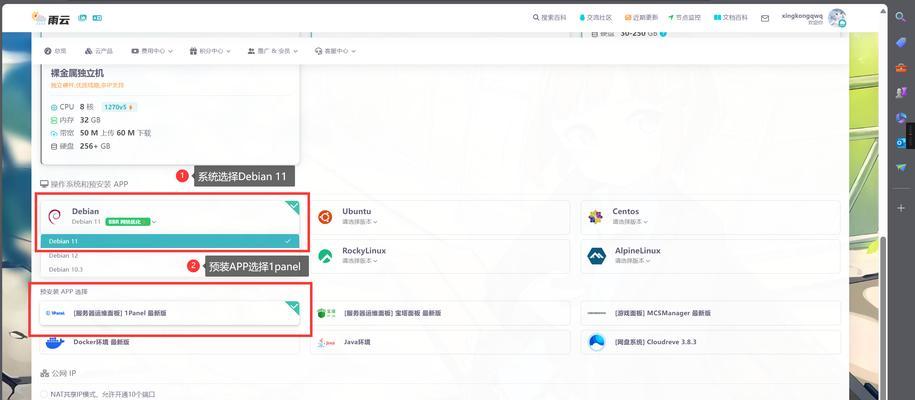915x400 pixels.
Task: Open the 近期更新 link
Action: pos(641,18)
